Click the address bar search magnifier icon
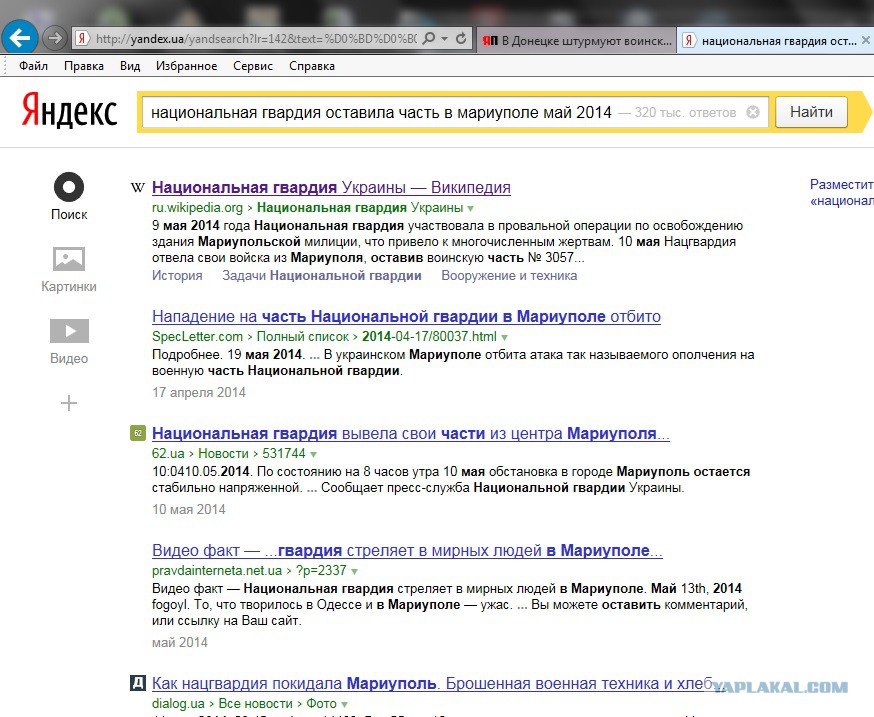 click(429, 38)
